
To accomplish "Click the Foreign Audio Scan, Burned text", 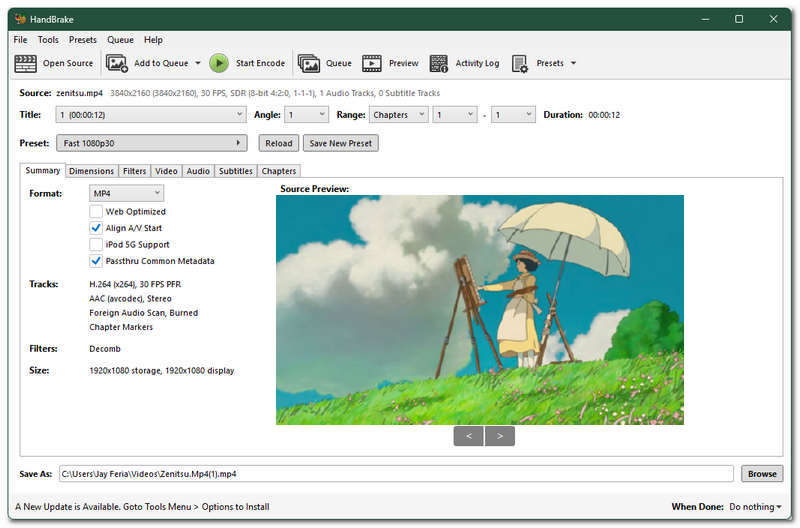I will coord(143,313).
